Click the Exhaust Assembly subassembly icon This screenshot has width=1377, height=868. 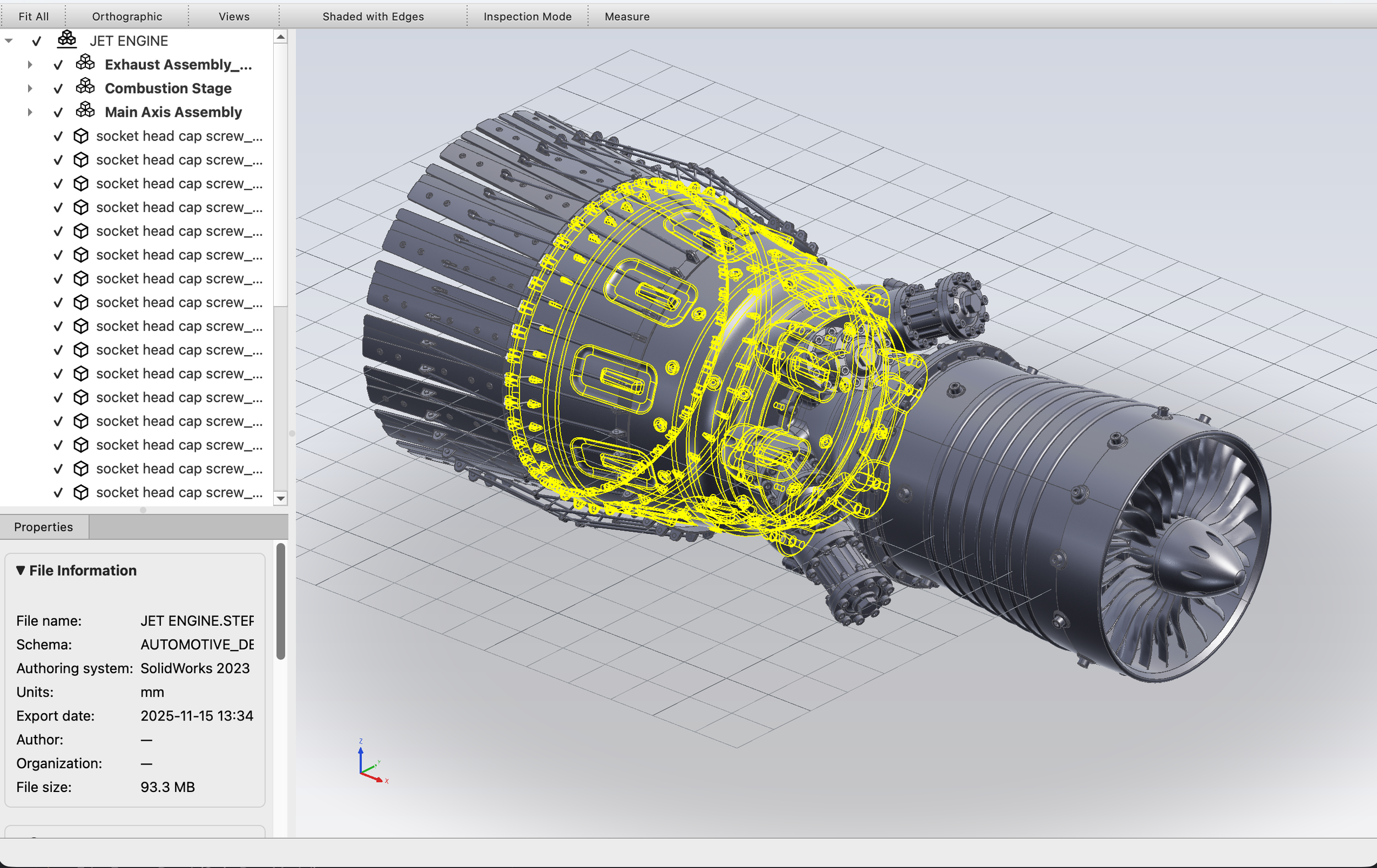[x=86, y=63]
